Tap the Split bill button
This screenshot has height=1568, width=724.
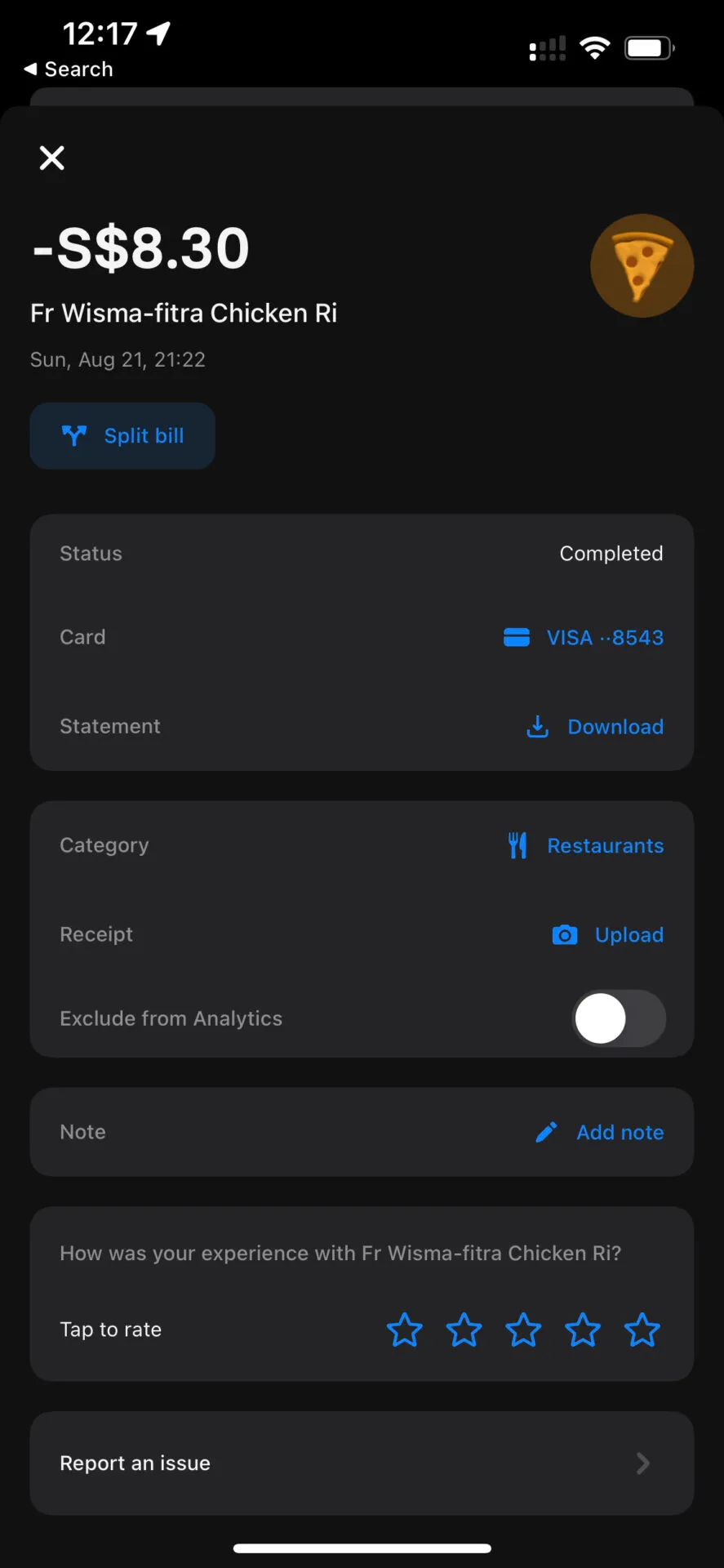point(122,436)
